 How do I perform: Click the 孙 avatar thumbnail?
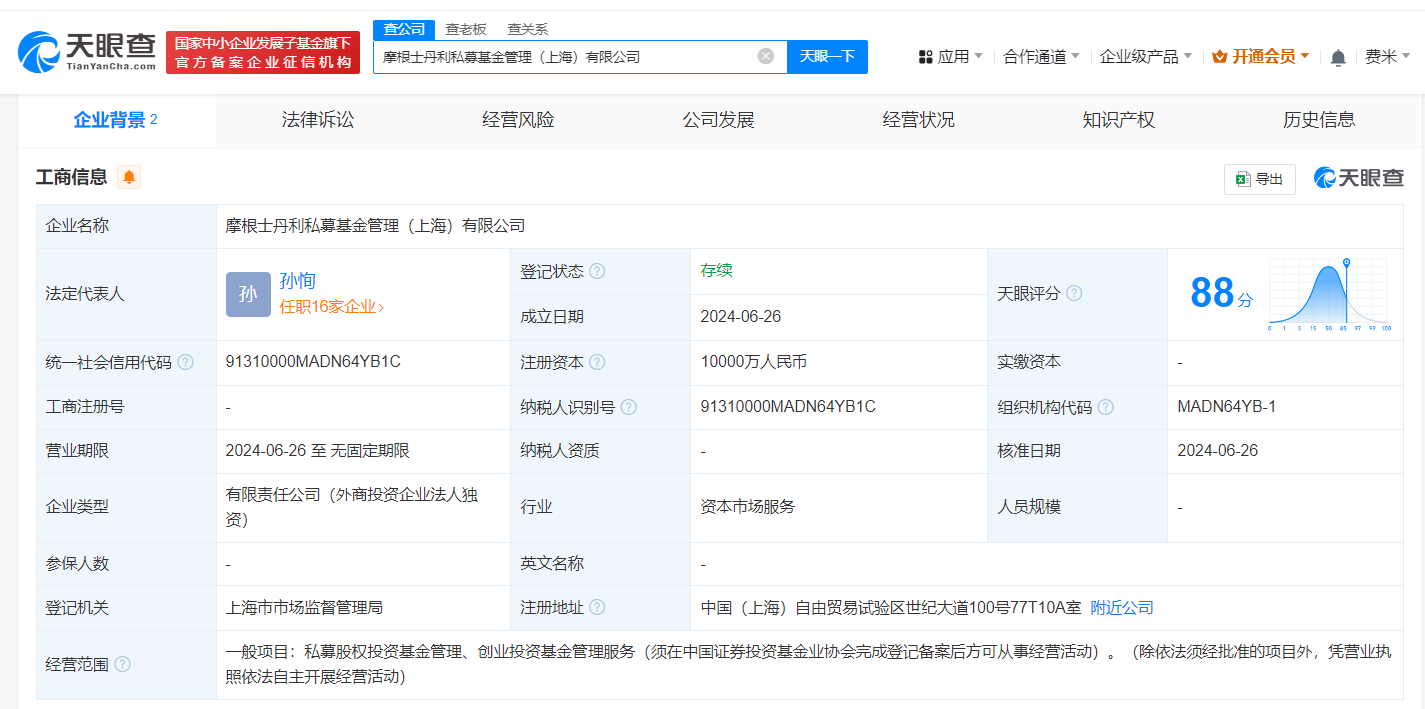248,294
